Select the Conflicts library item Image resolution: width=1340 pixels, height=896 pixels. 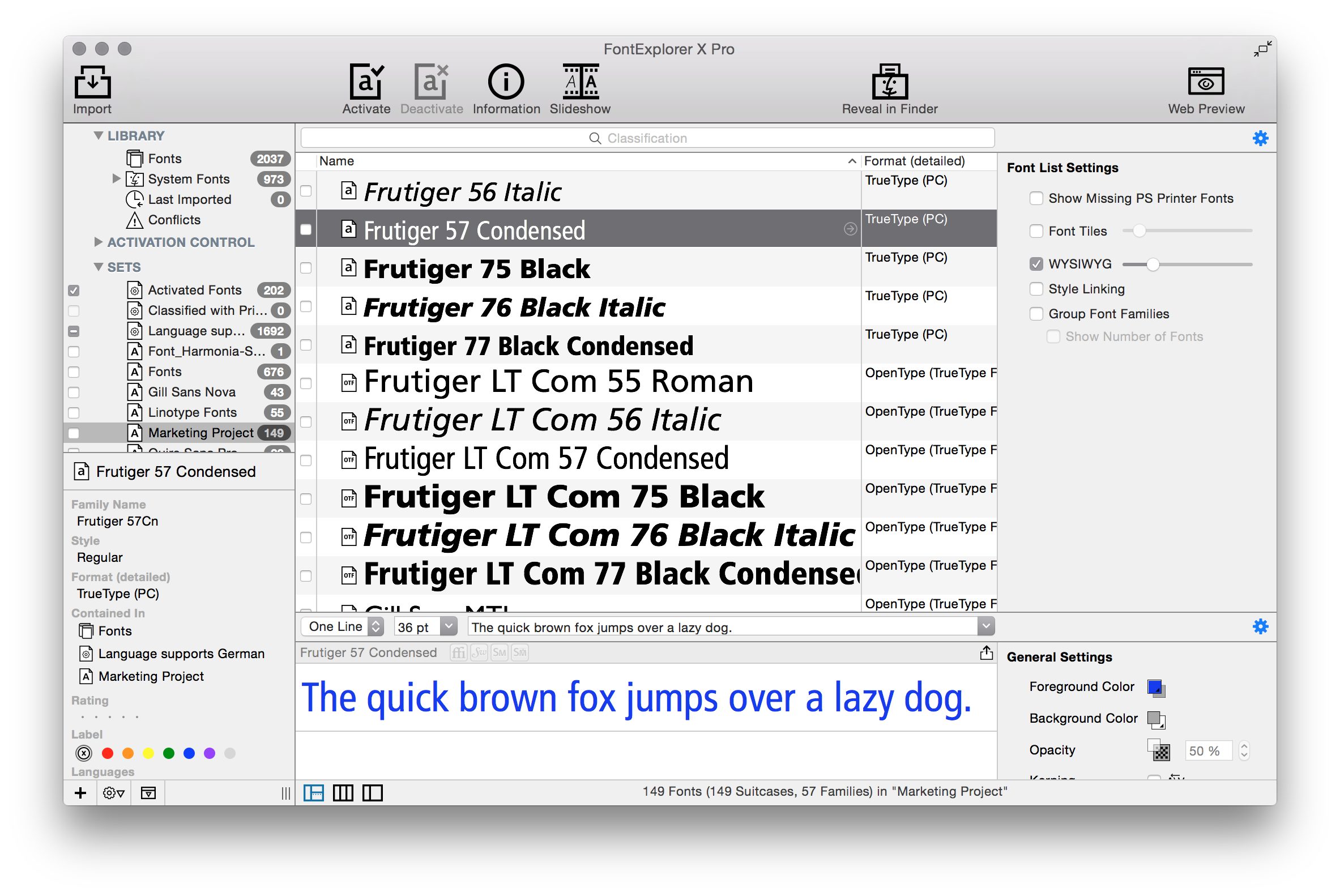point(174,220)
